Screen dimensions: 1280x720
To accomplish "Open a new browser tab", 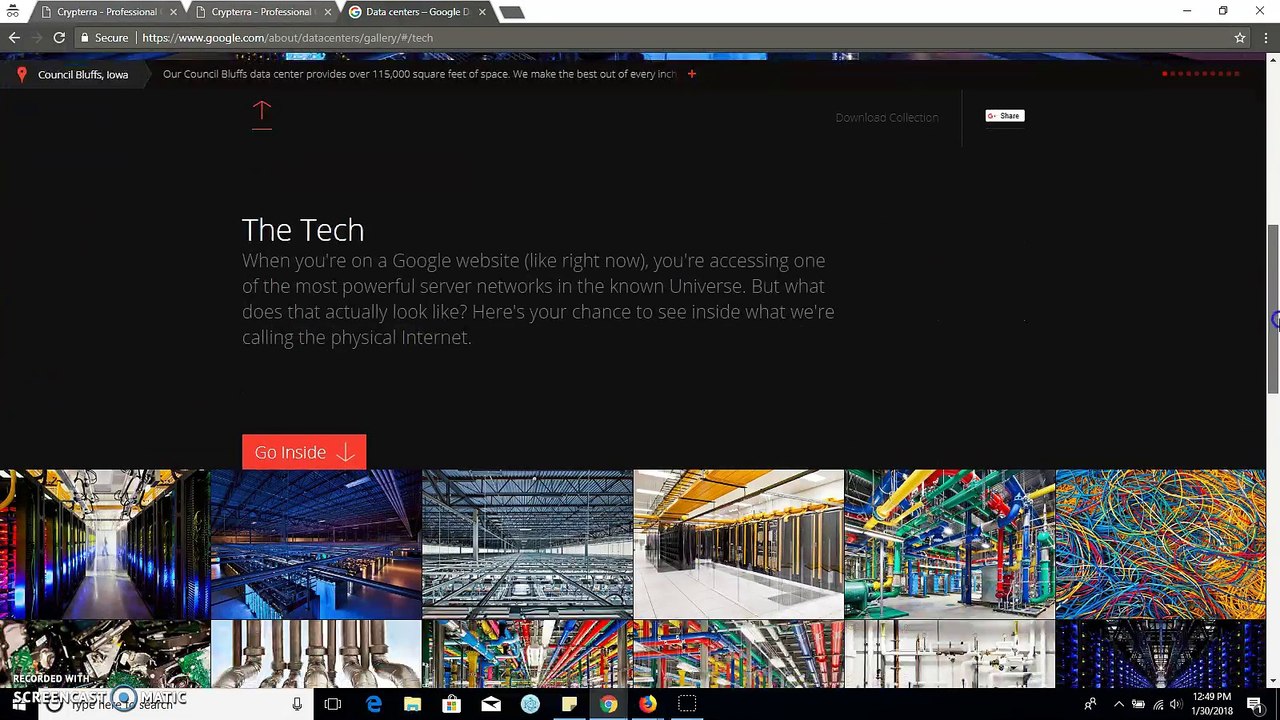I will pos(511,12).
